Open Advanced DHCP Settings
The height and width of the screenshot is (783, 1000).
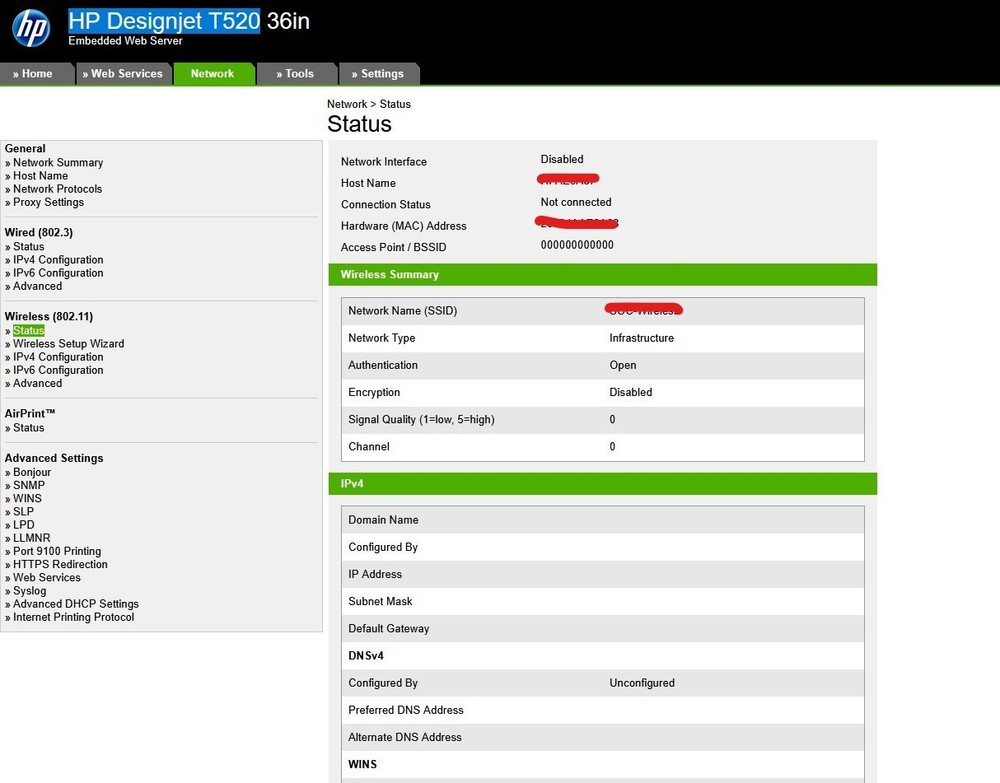pyautogui.click(x=76, y=604)
